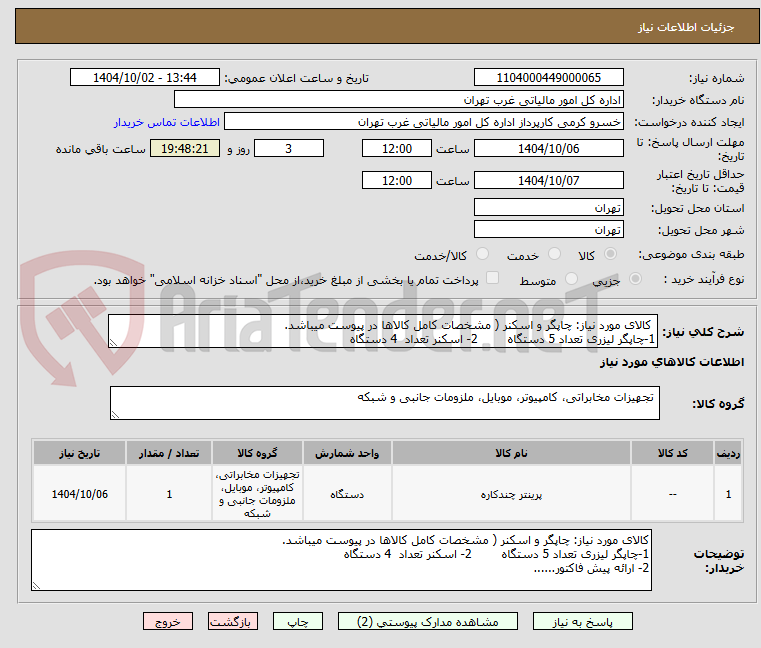Click the پرینتر چندکاره table cell
761x648 pixels.
click(x=511, y=494)
